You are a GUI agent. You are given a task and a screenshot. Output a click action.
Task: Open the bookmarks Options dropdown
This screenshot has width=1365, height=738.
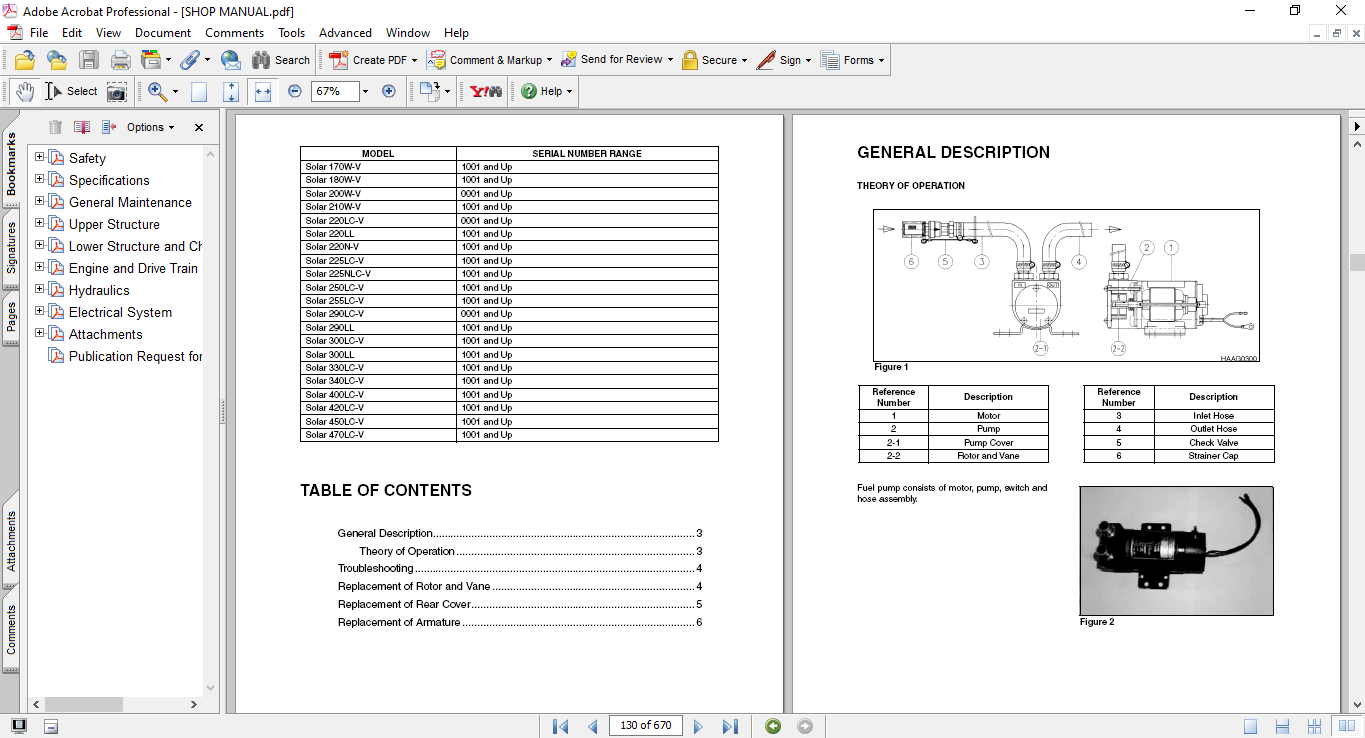(x=150, y=127)
